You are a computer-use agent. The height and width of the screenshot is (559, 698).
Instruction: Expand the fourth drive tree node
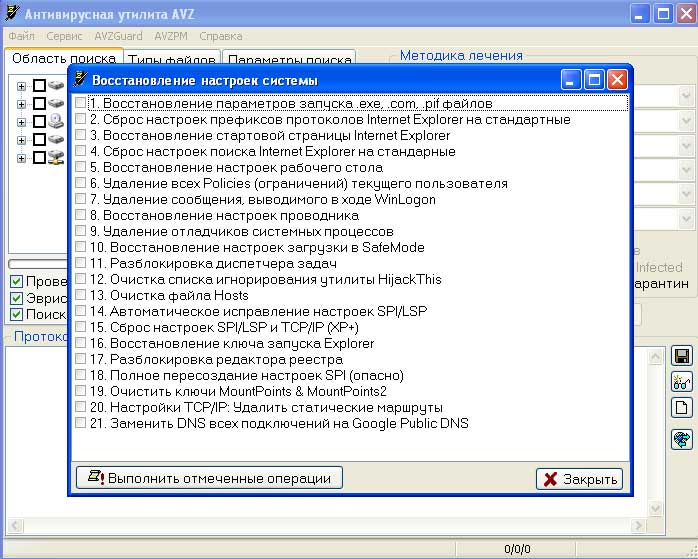click(x=21, y=140)
